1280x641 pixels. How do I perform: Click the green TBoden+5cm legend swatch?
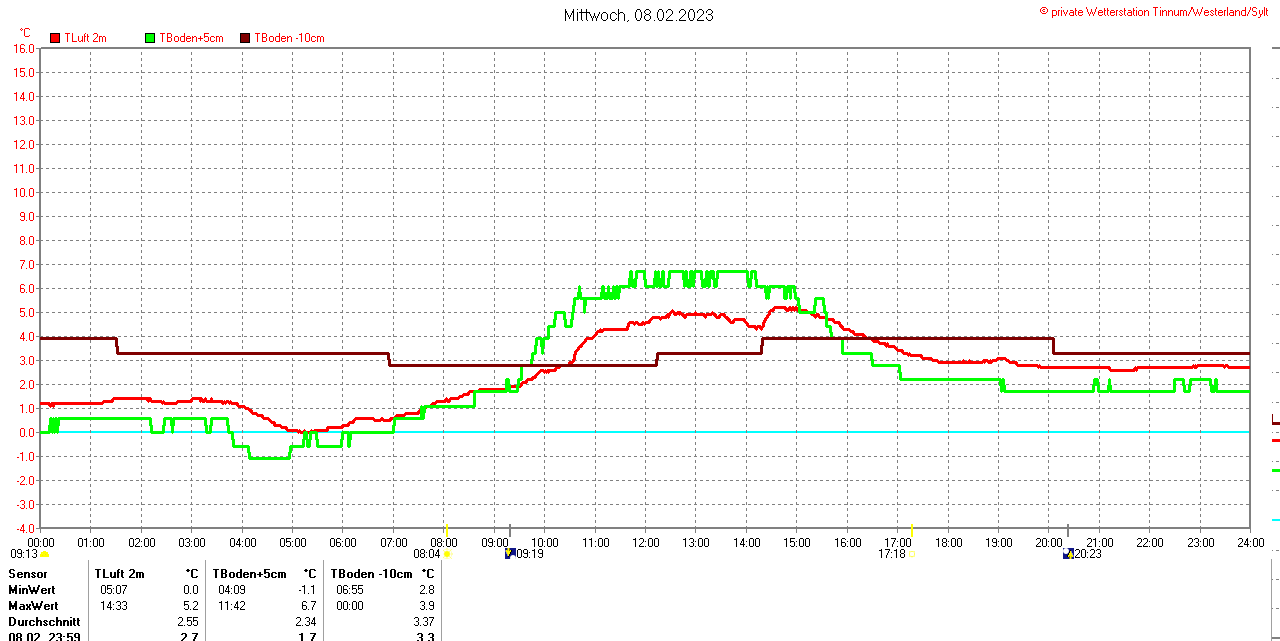click(x=151, y=38)
